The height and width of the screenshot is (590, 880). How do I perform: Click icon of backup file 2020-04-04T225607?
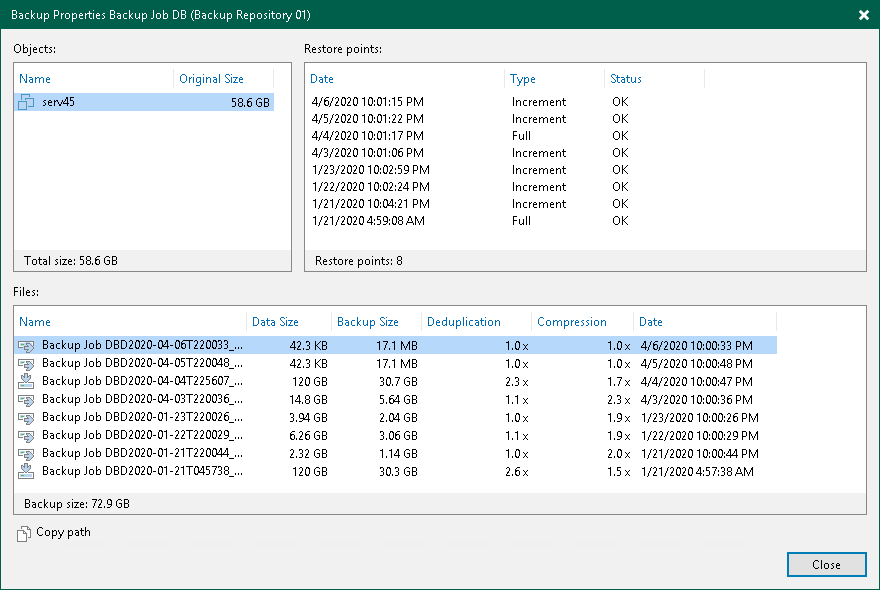click(27, 381)
